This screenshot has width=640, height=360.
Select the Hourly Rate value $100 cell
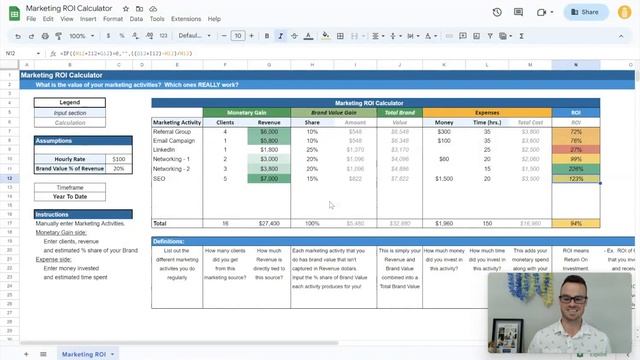click(x=119, y=159)
